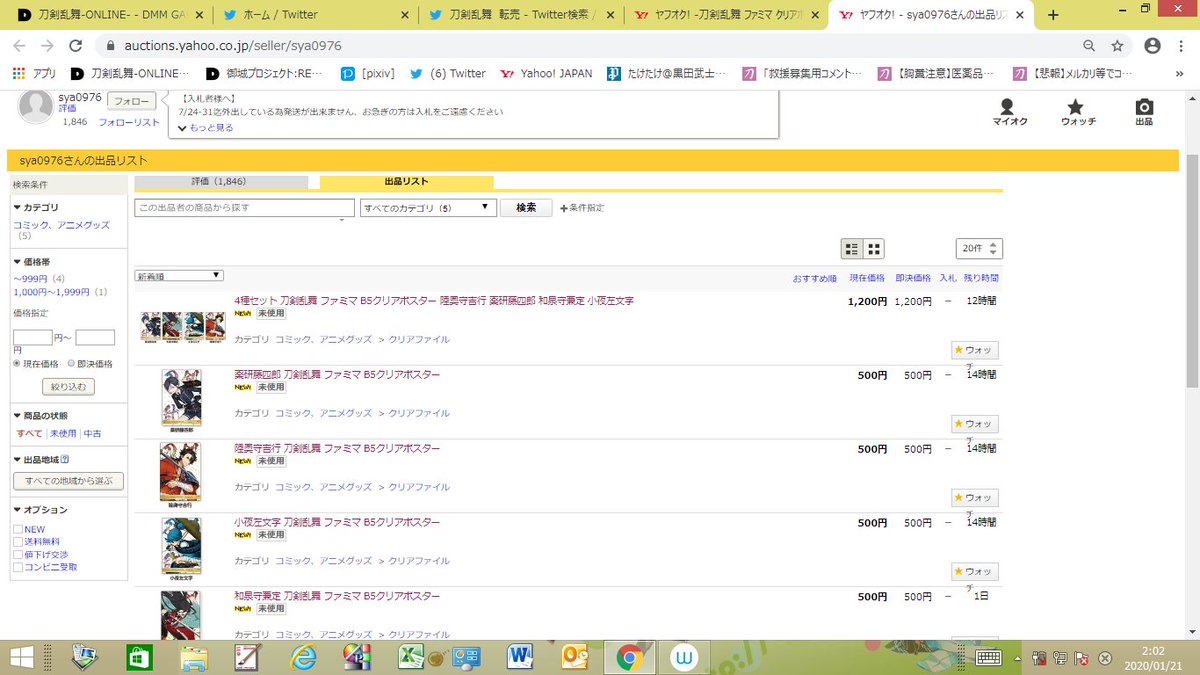Open the マイオク account icon
Screen dimensions: 1200x675
pyautogui.click(x=1007, y=111)
